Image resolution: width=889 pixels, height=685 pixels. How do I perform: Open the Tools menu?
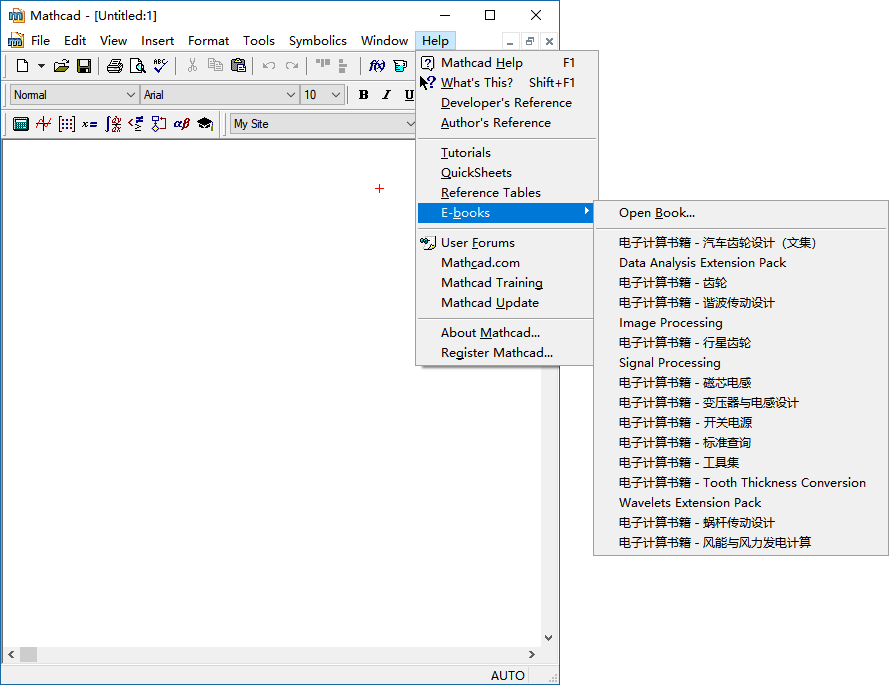coord(259,41)
